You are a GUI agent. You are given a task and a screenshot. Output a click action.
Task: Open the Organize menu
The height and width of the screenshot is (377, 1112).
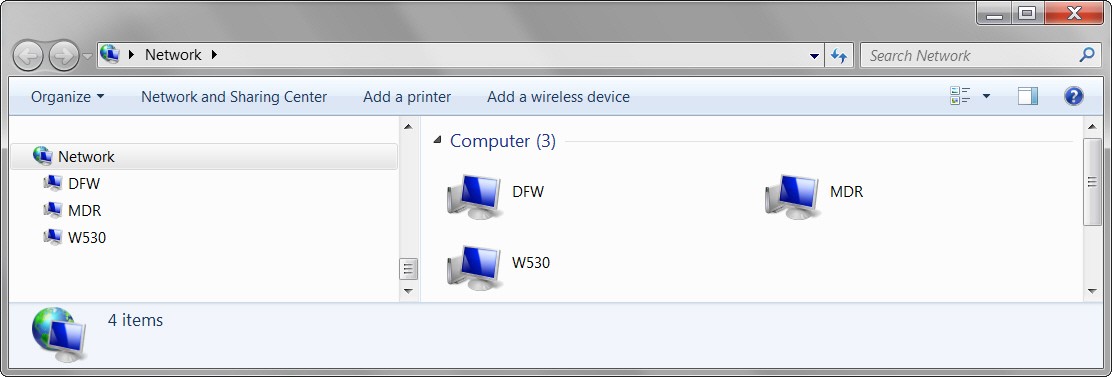tap(67, 96)
